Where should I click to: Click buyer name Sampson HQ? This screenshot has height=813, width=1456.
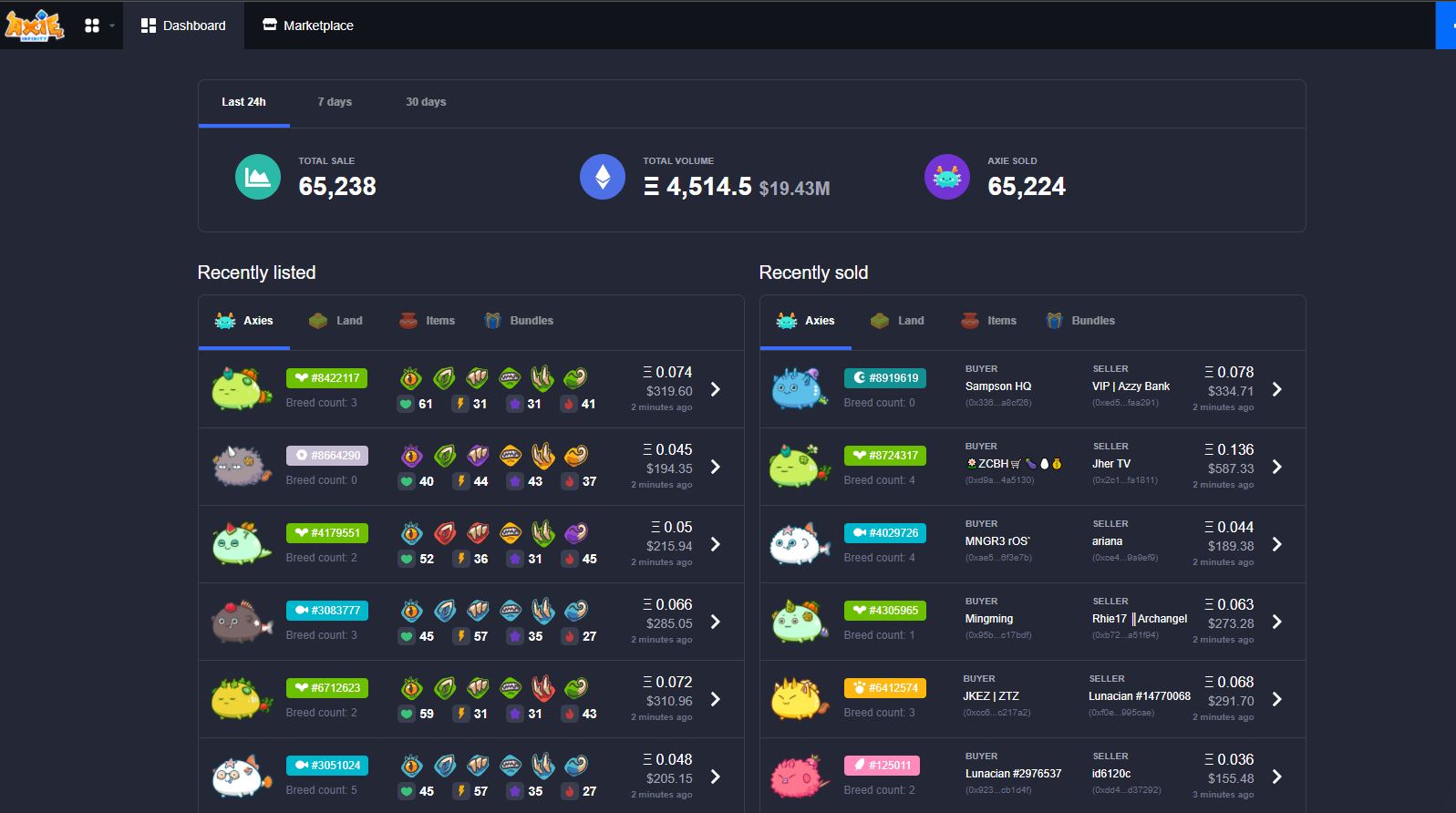[x=998, y=386]
